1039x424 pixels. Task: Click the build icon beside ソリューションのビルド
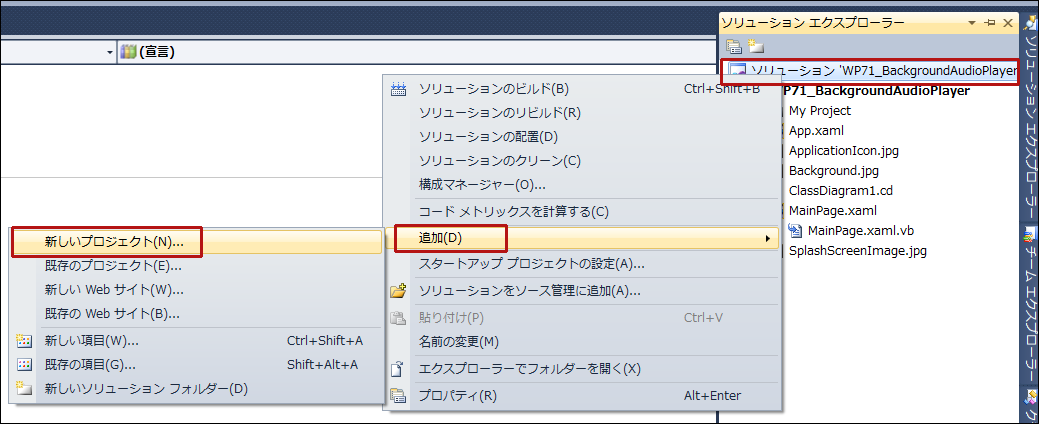tap(398, 89)
